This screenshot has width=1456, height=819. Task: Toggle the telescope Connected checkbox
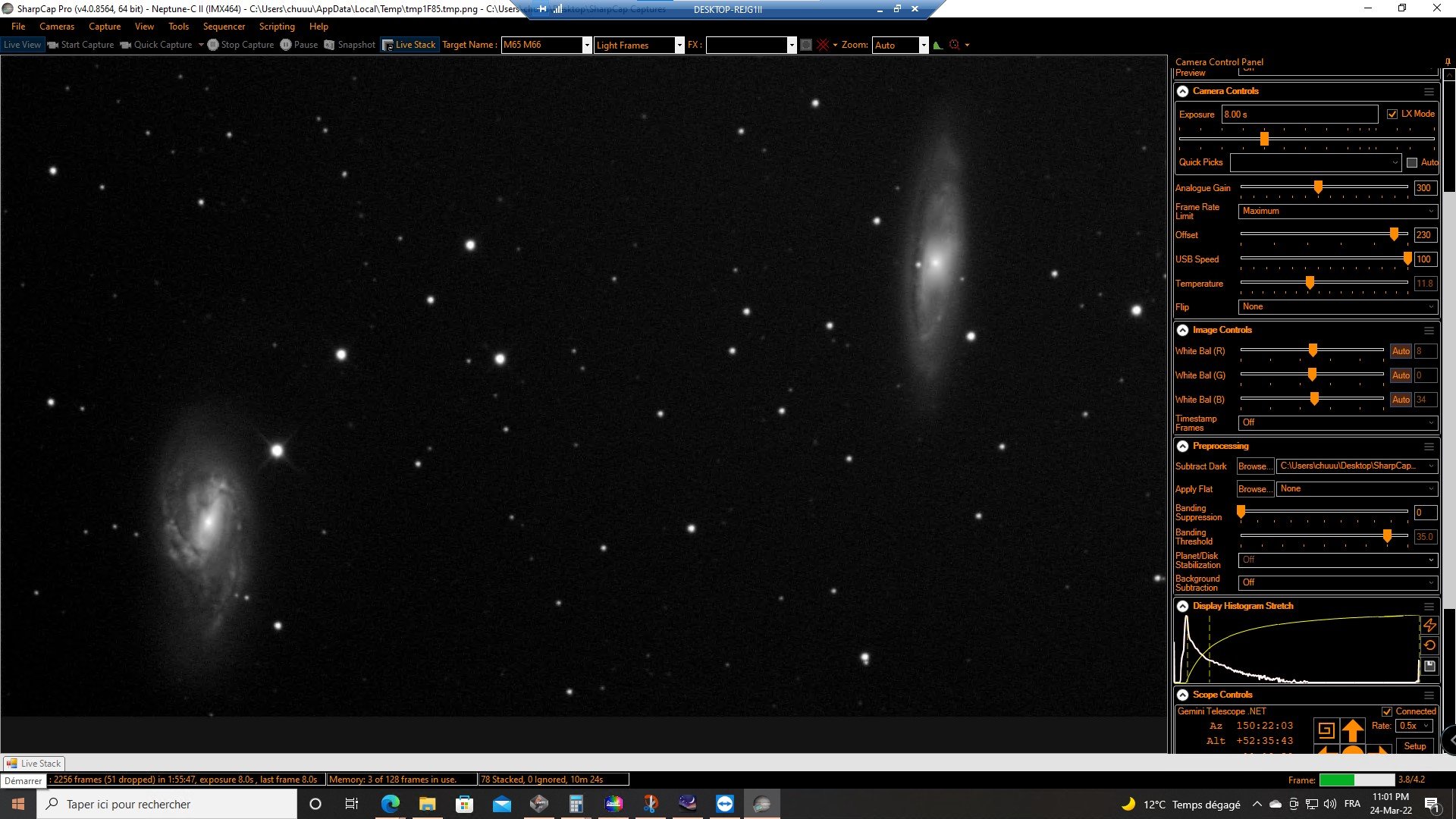click(1387, 711)
